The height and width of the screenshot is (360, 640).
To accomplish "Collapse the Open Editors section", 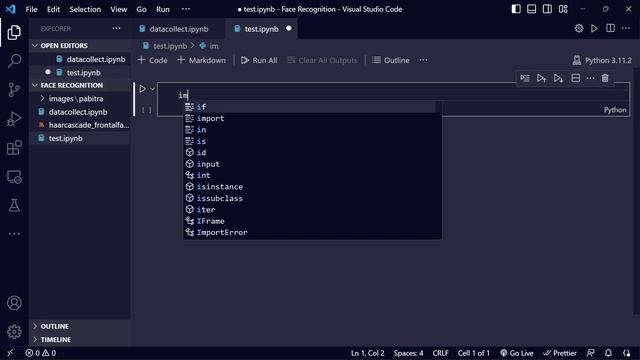I will 35,45.
